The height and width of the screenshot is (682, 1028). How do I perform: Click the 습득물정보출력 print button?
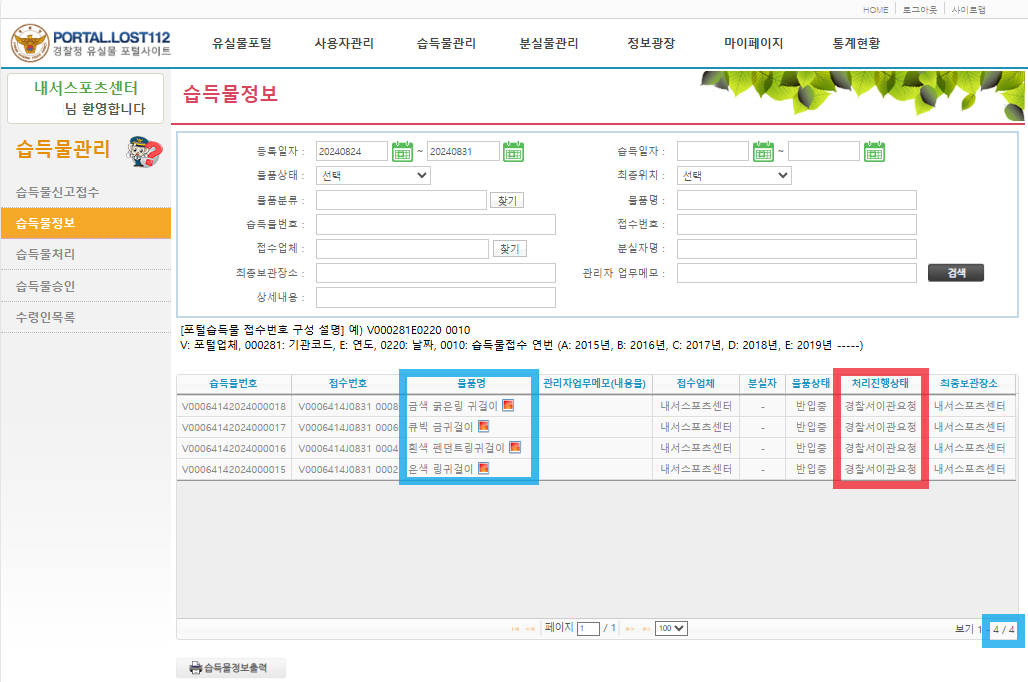point(230,668)
